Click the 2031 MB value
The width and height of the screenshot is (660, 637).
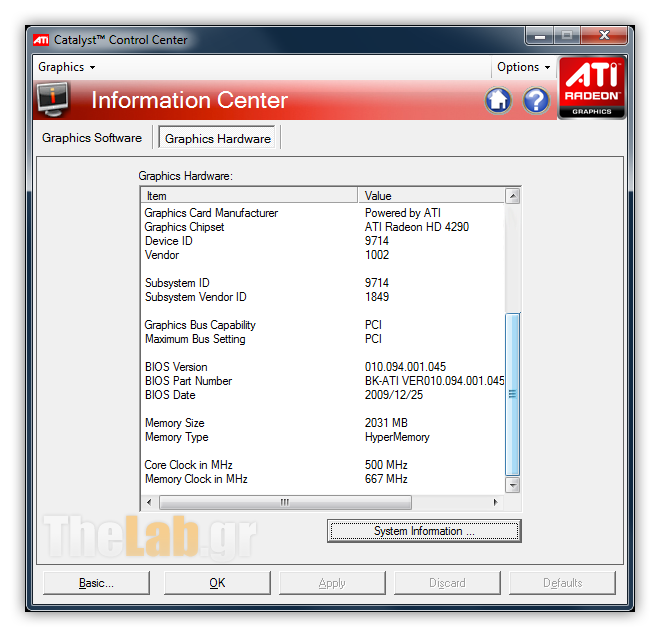pos(386,423)
